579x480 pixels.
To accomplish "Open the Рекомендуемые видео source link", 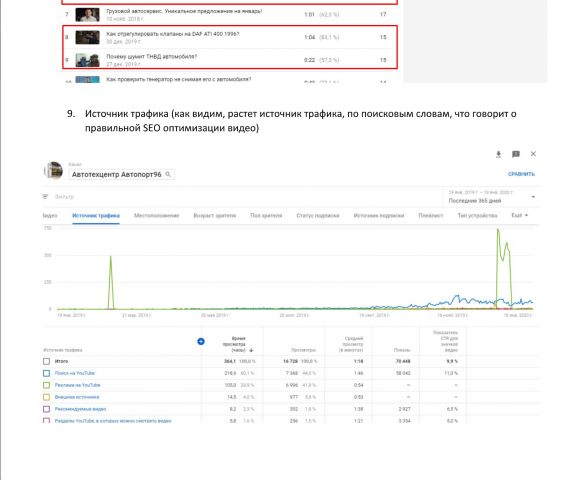I will click(80, 409).
